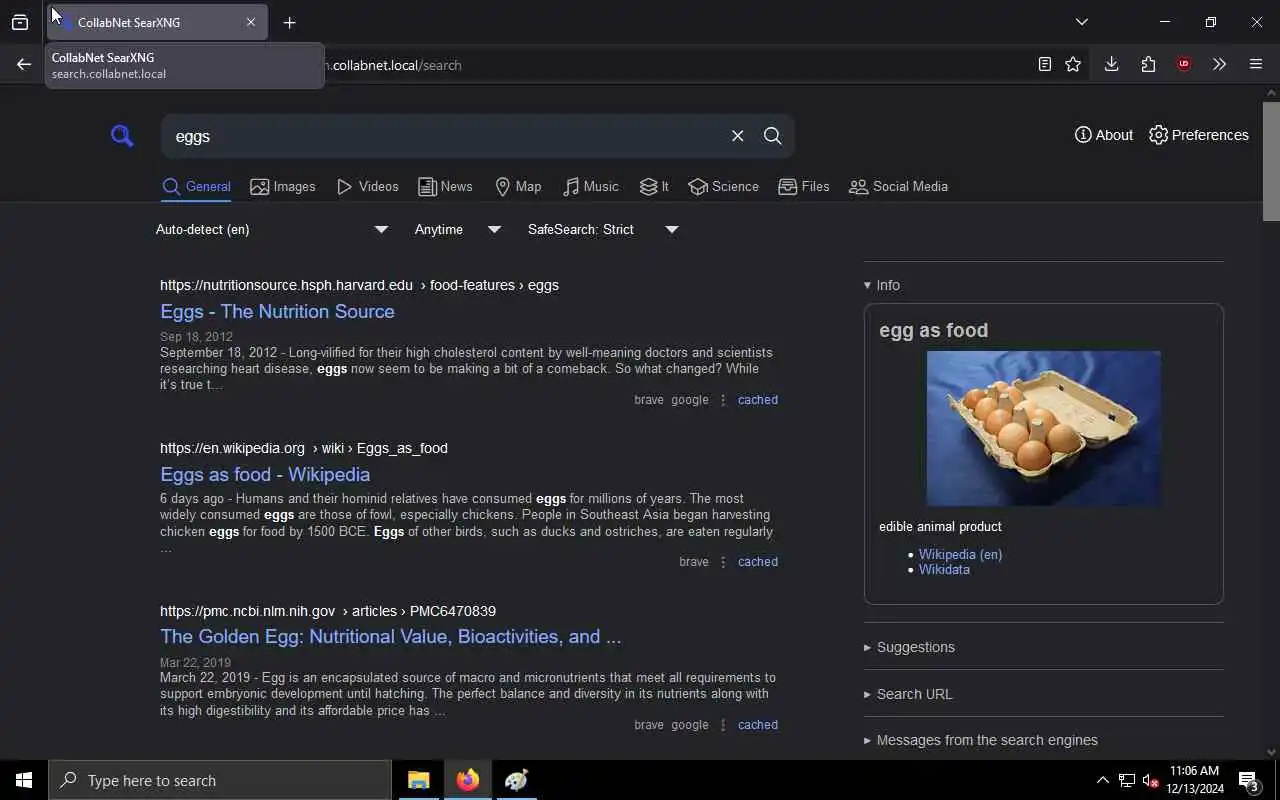Open network status tray icon

[x=1126, y=780]
